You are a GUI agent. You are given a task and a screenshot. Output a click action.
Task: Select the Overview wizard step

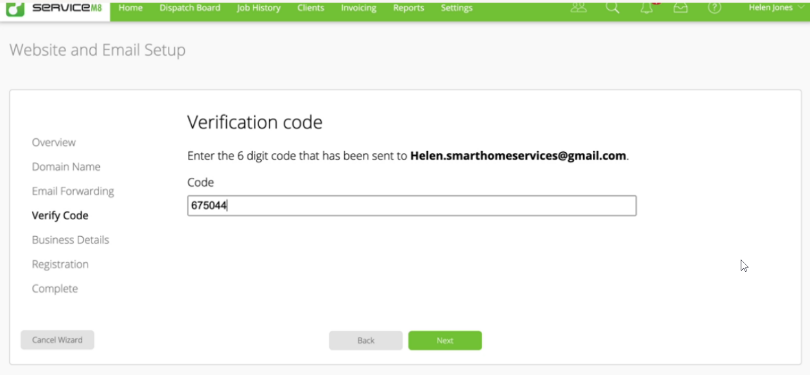tap(54, 142)
